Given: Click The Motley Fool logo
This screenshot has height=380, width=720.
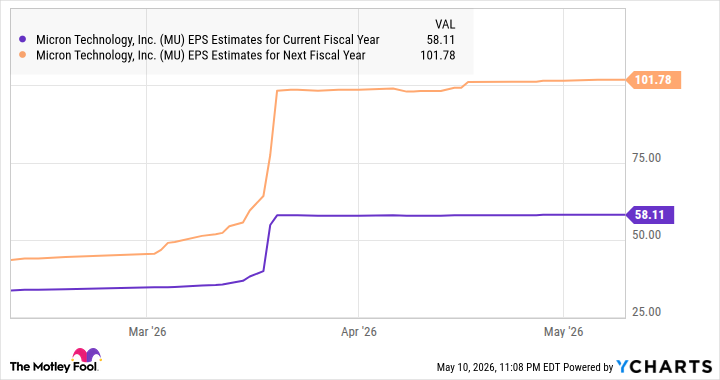Looking at the screenshot, I should [55, 360].
